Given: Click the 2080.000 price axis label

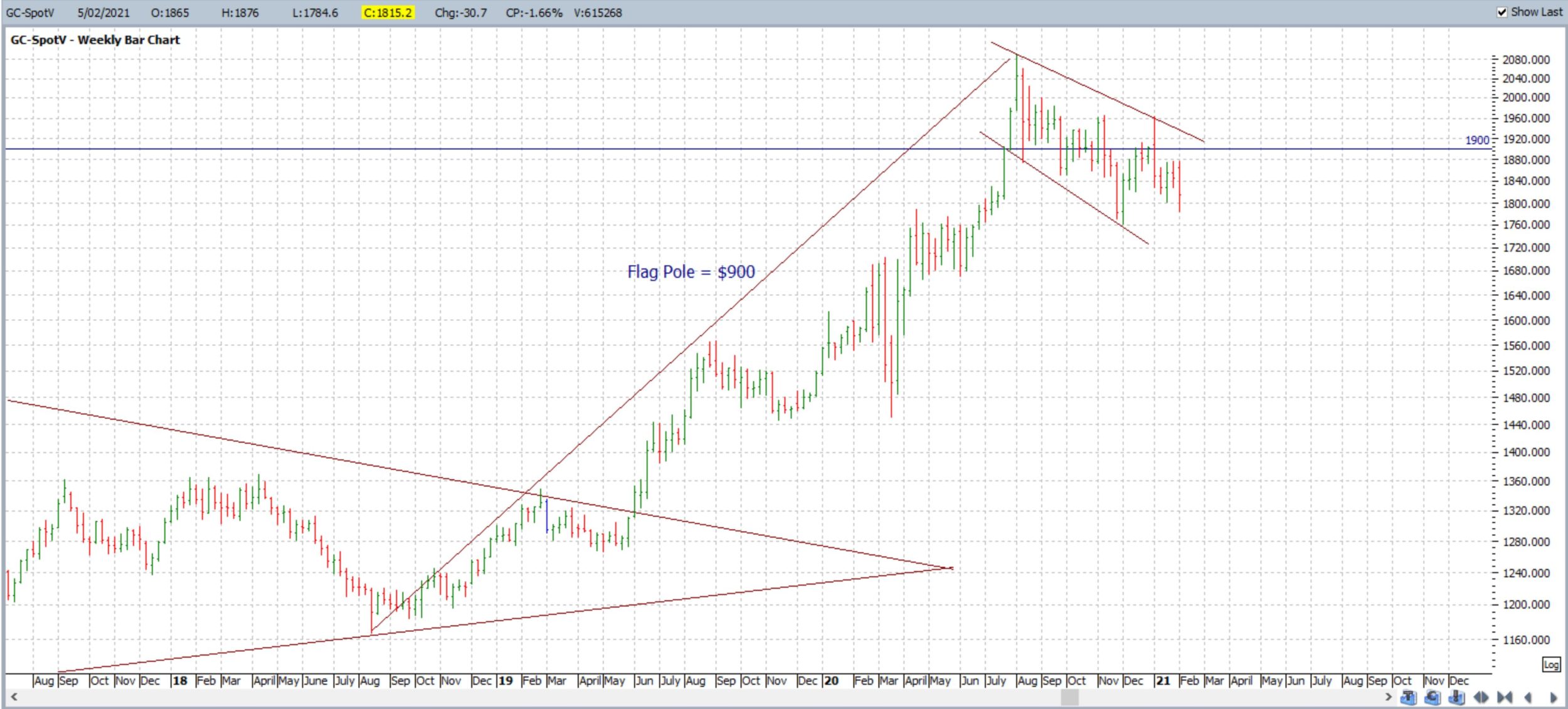Looking at the screenshot, I should pyautogui.click(x=1526, y=60).
